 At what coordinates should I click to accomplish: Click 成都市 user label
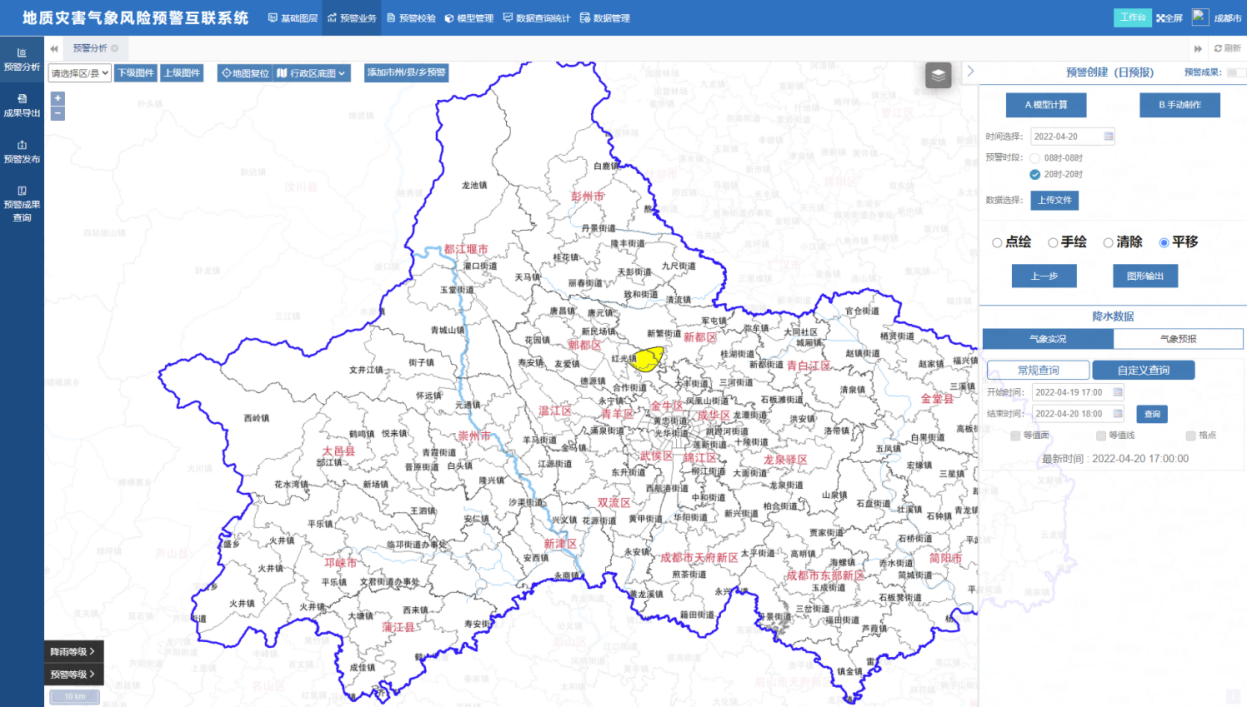click(1227, 18)
